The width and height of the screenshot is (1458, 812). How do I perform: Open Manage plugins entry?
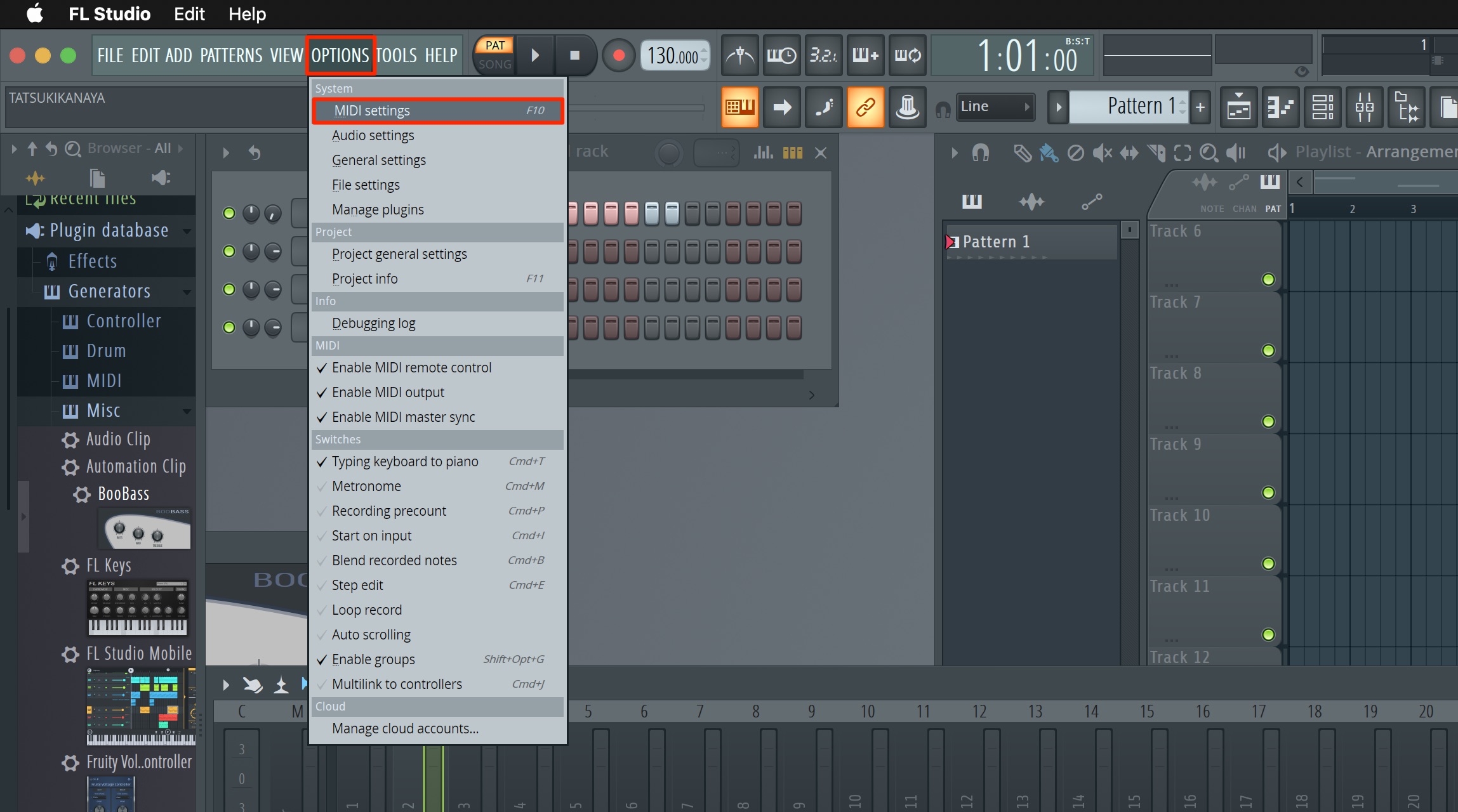(x=437, y=210)
